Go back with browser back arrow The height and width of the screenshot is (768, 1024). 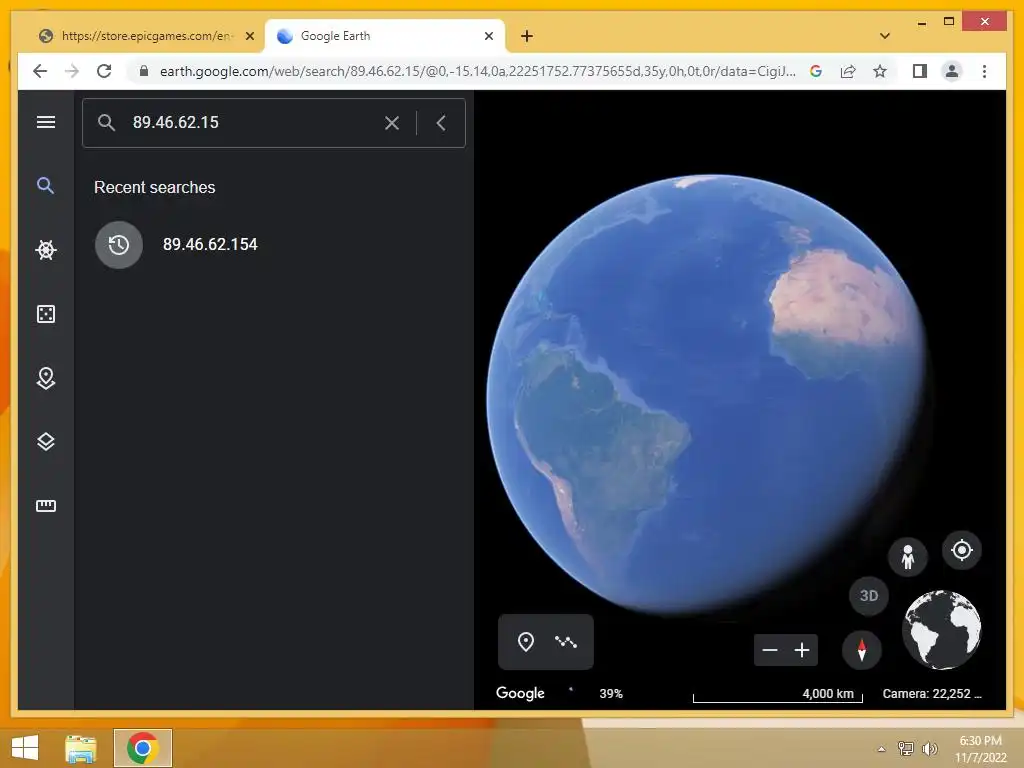[x=40, y=71]
